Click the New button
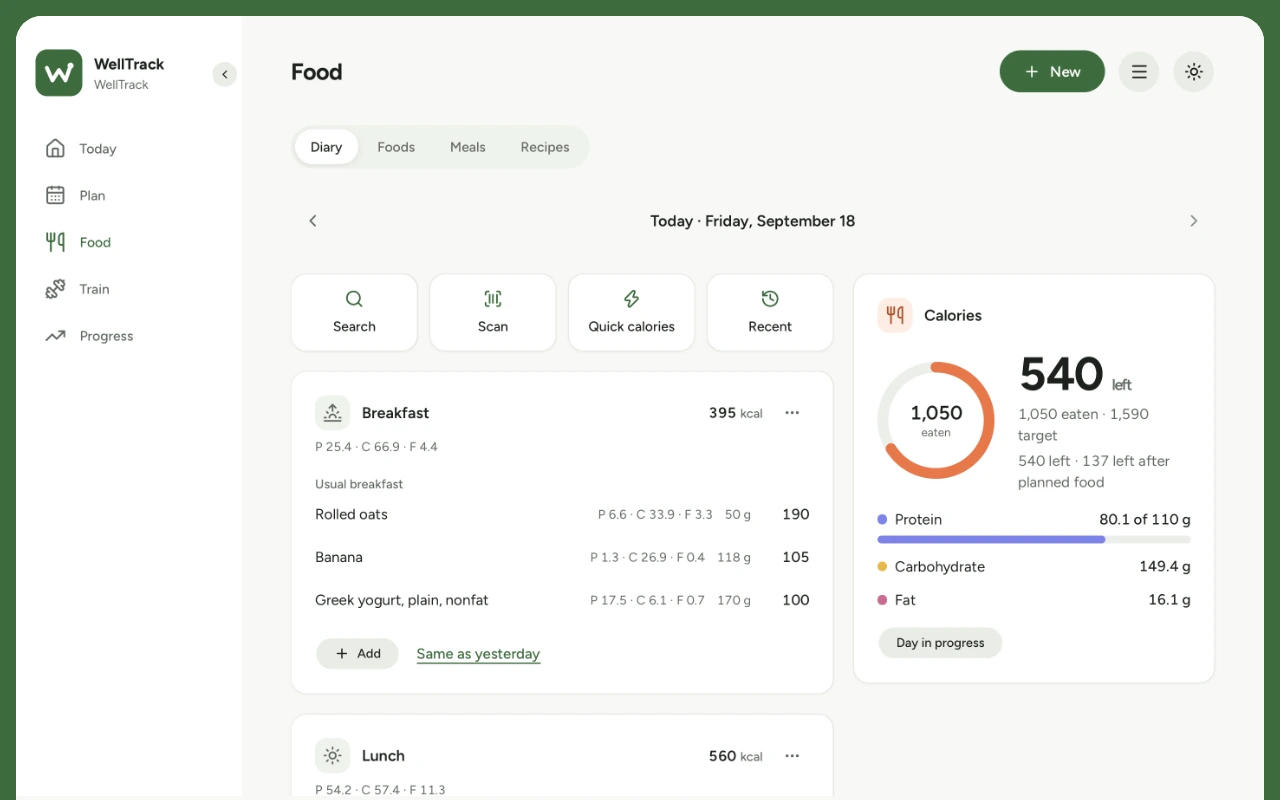 pyautogui.click(x=1052, y=72)
